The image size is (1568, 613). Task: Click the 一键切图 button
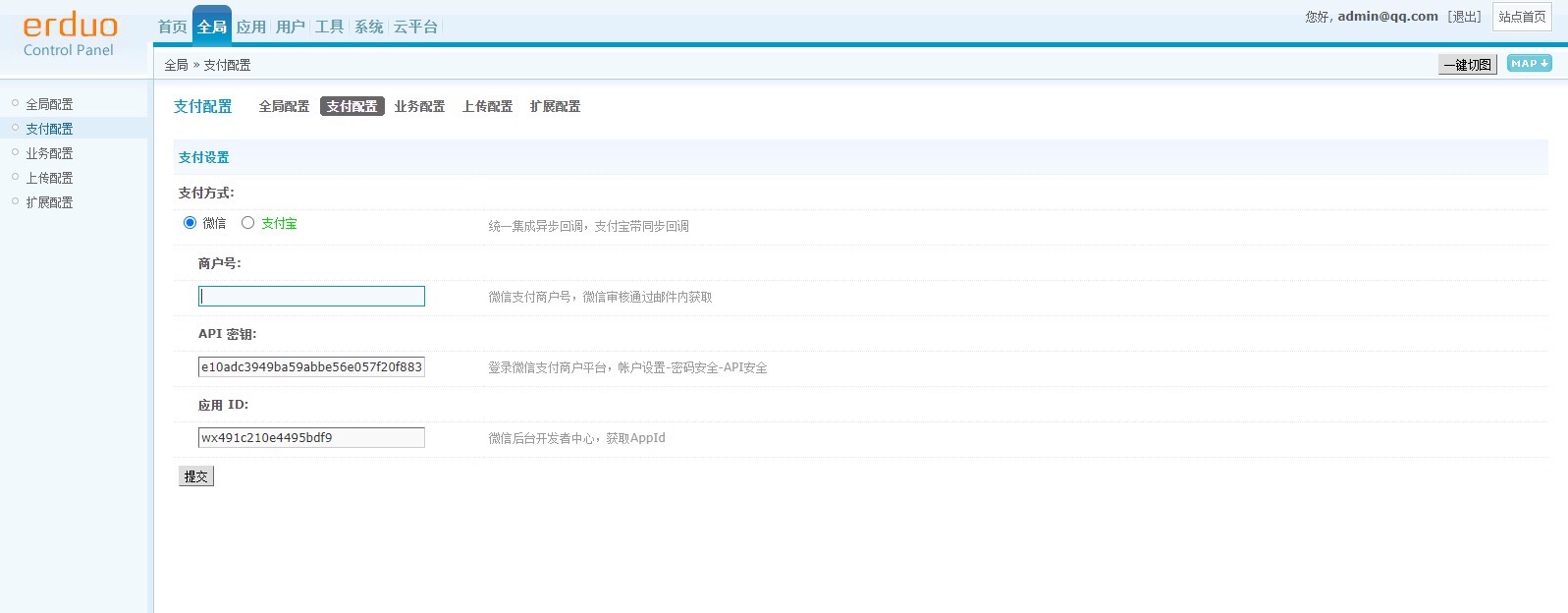[1468, 65]
